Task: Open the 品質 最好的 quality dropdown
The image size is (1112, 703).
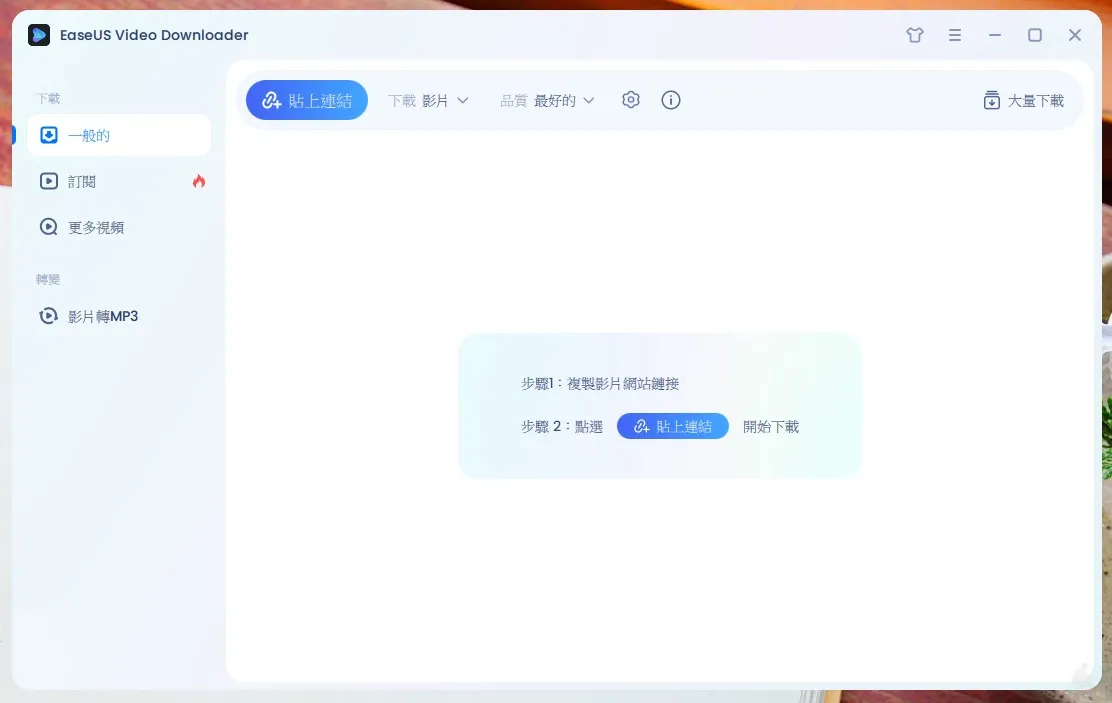Action: (547, 101)
